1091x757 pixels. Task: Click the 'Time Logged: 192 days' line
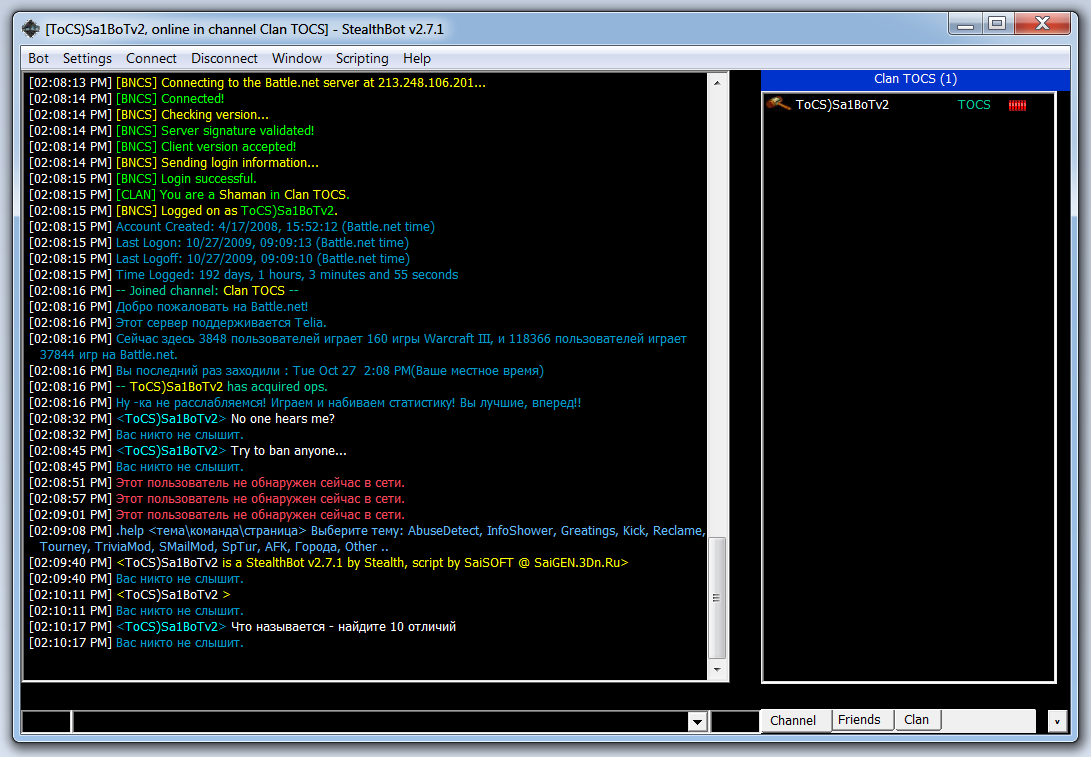tap(244, 275)
